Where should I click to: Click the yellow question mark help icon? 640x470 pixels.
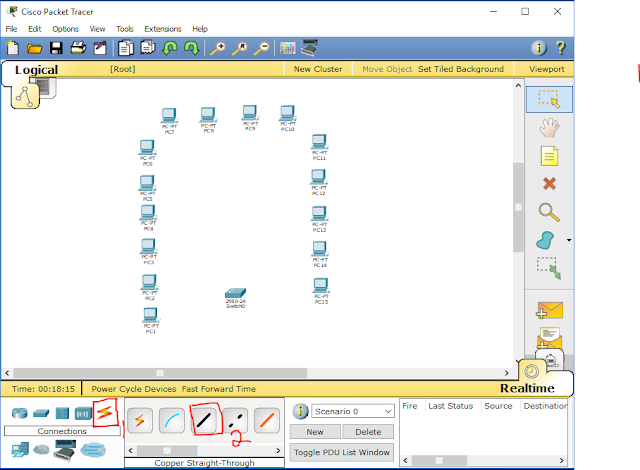click(x=561, y=48)
